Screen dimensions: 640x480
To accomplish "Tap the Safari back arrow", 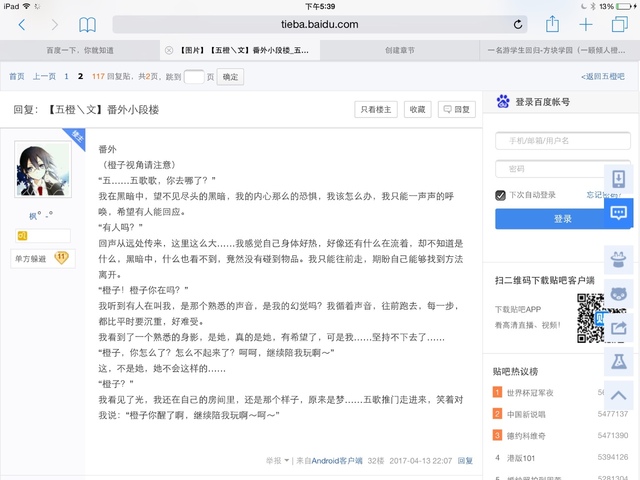I will click(x=22, y=24).
